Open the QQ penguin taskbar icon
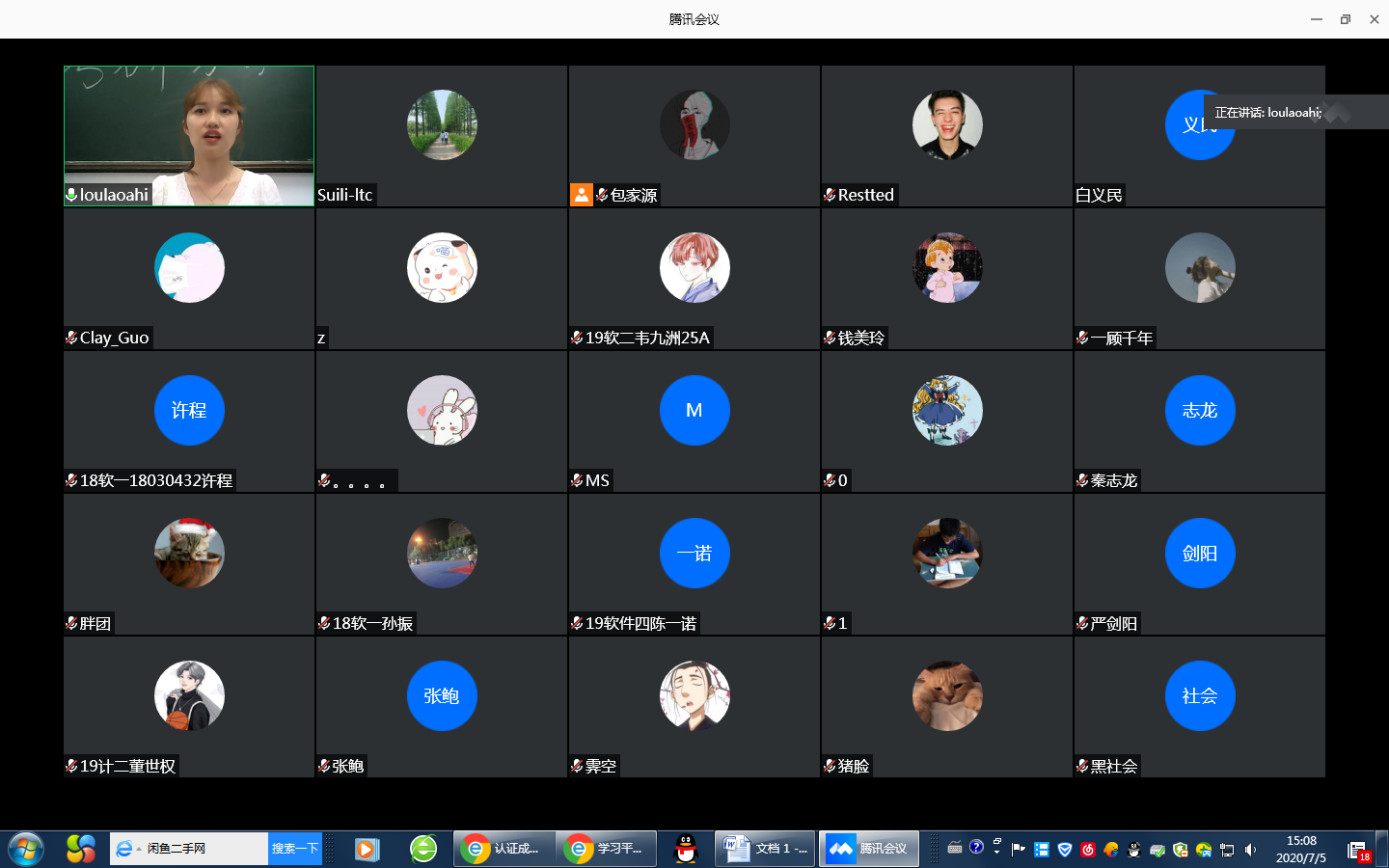 [x=686, y=849]
